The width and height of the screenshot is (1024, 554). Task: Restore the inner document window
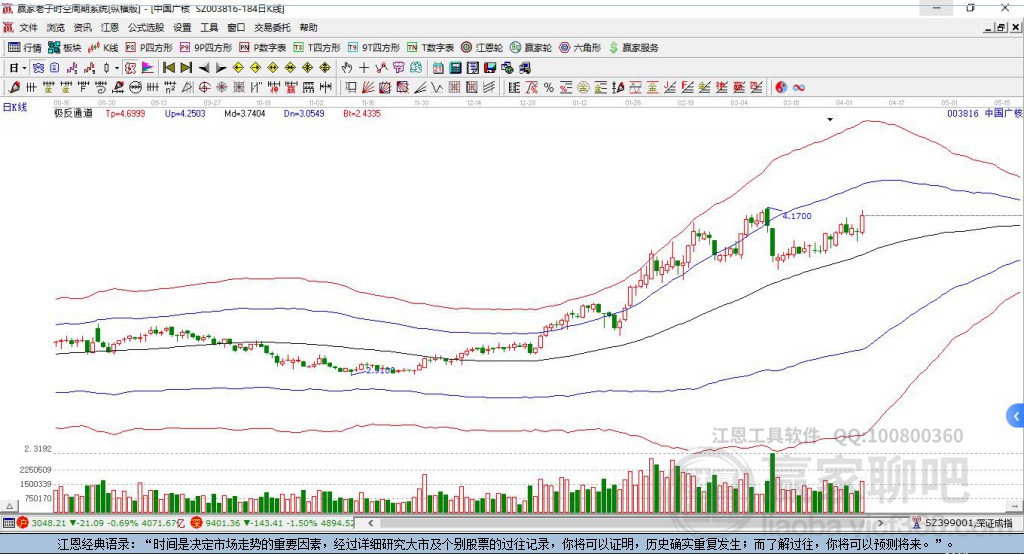coord(1001,27)
